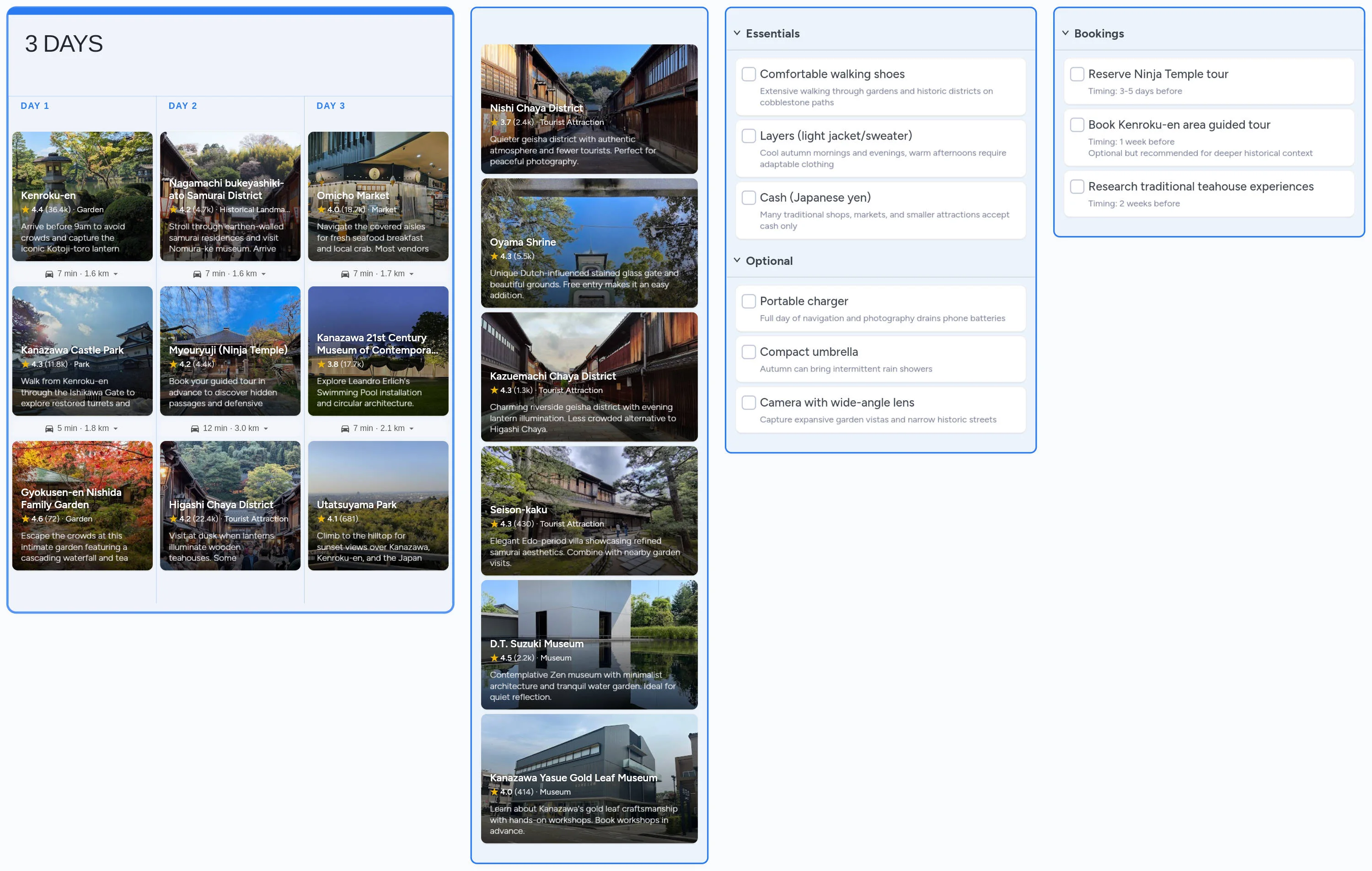Click star icon on D.T. Suzuki Museum card
This screenshot has width=1372, height=871.
pos(494,658)
